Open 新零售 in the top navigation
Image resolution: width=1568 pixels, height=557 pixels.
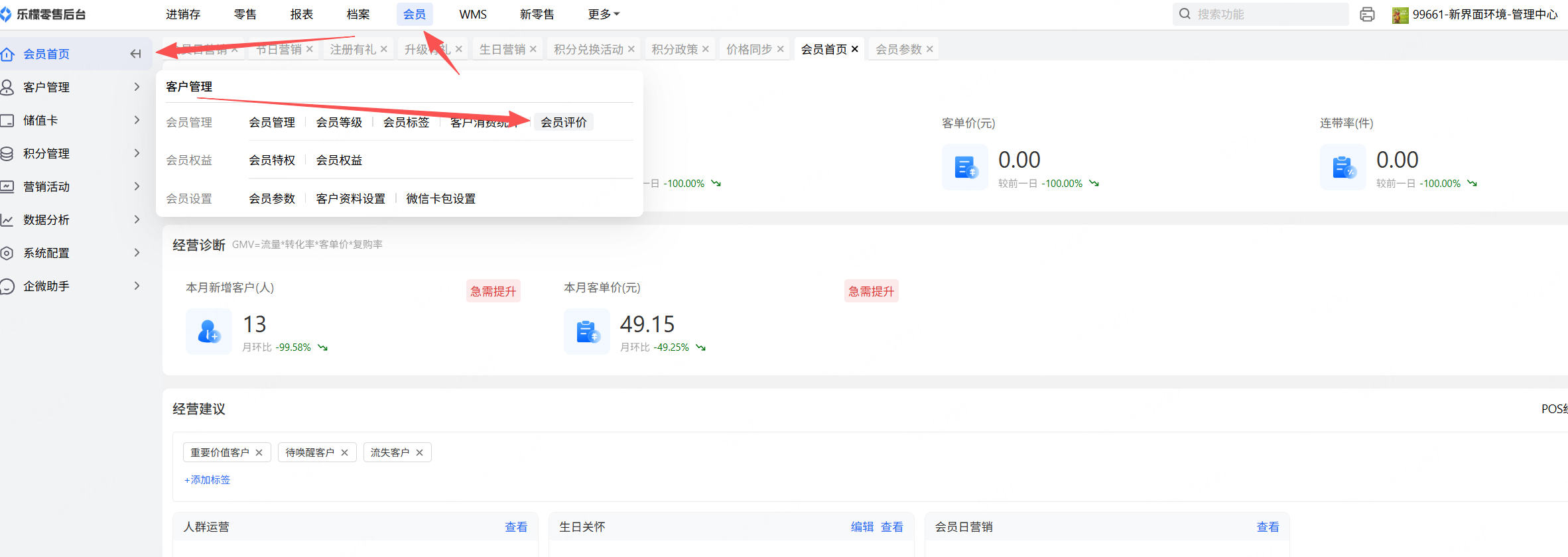[537, 14]
